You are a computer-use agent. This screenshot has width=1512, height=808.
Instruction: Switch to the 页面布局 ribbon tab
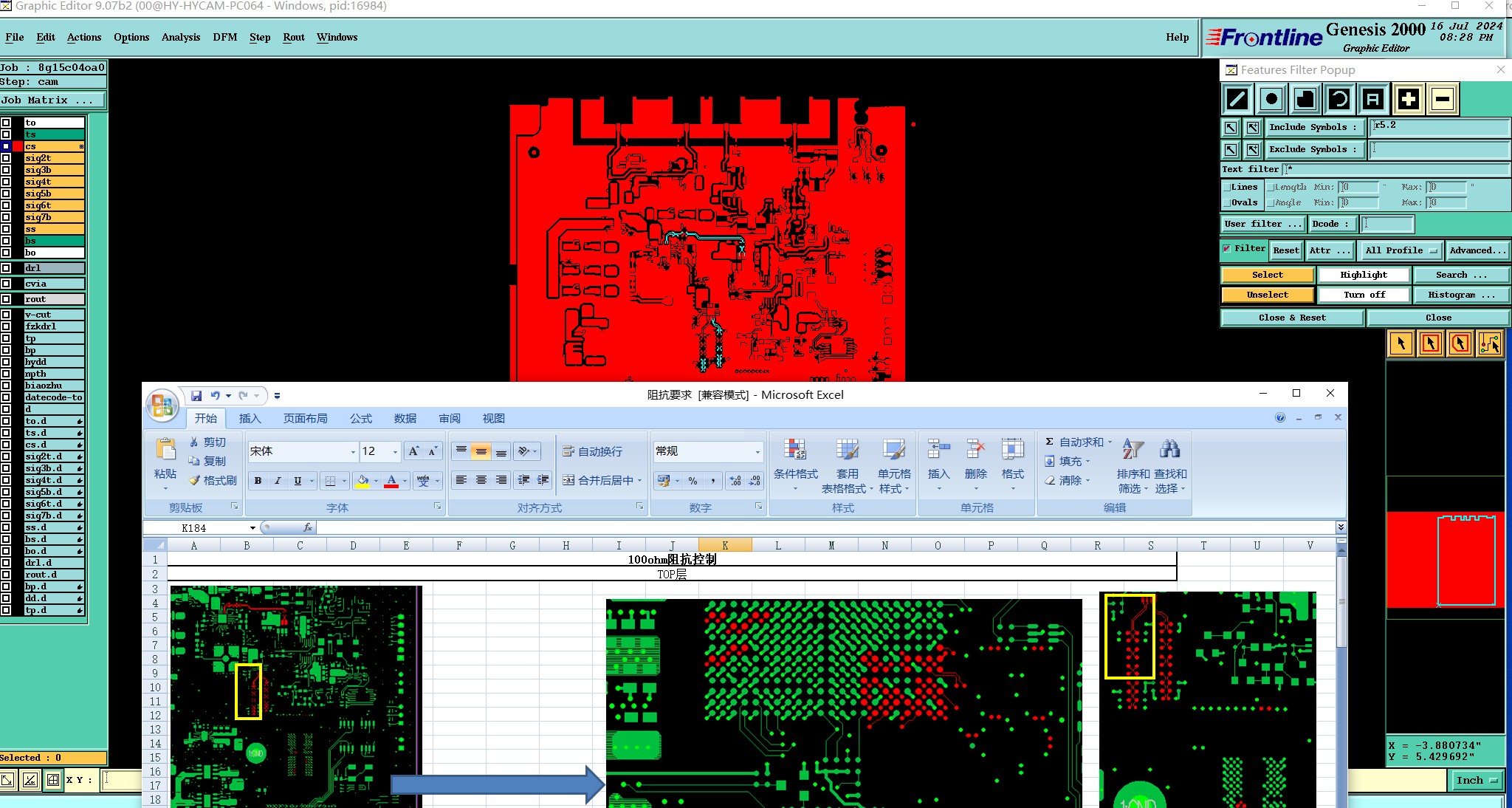305,419
